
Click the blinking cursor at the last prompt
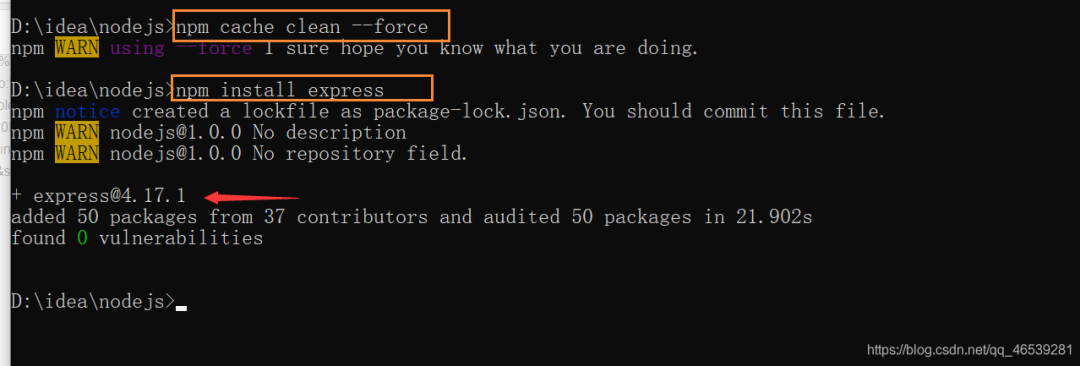click(181, 308)
